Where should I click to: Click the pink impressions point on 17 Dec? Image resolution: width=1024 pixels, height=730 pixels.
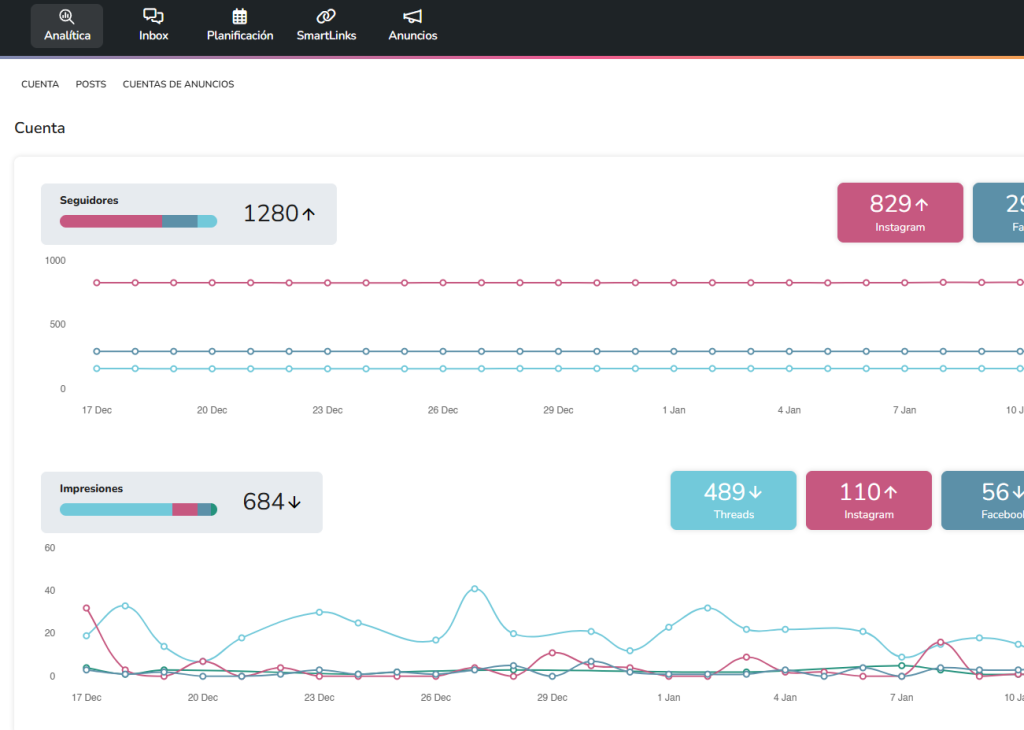pyautogui.click(x=86, y=608)
